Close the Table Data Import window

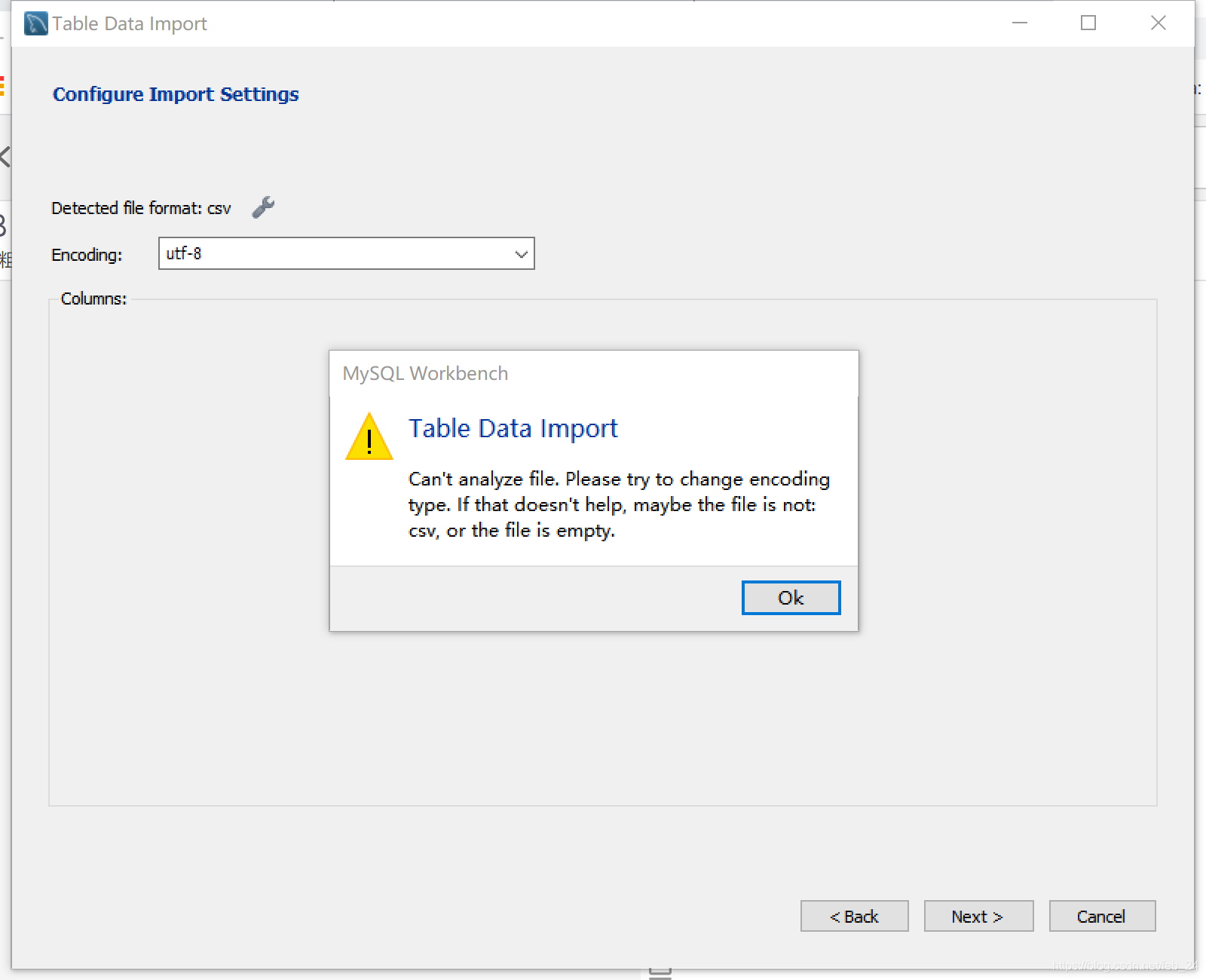tap(1159, 23)
